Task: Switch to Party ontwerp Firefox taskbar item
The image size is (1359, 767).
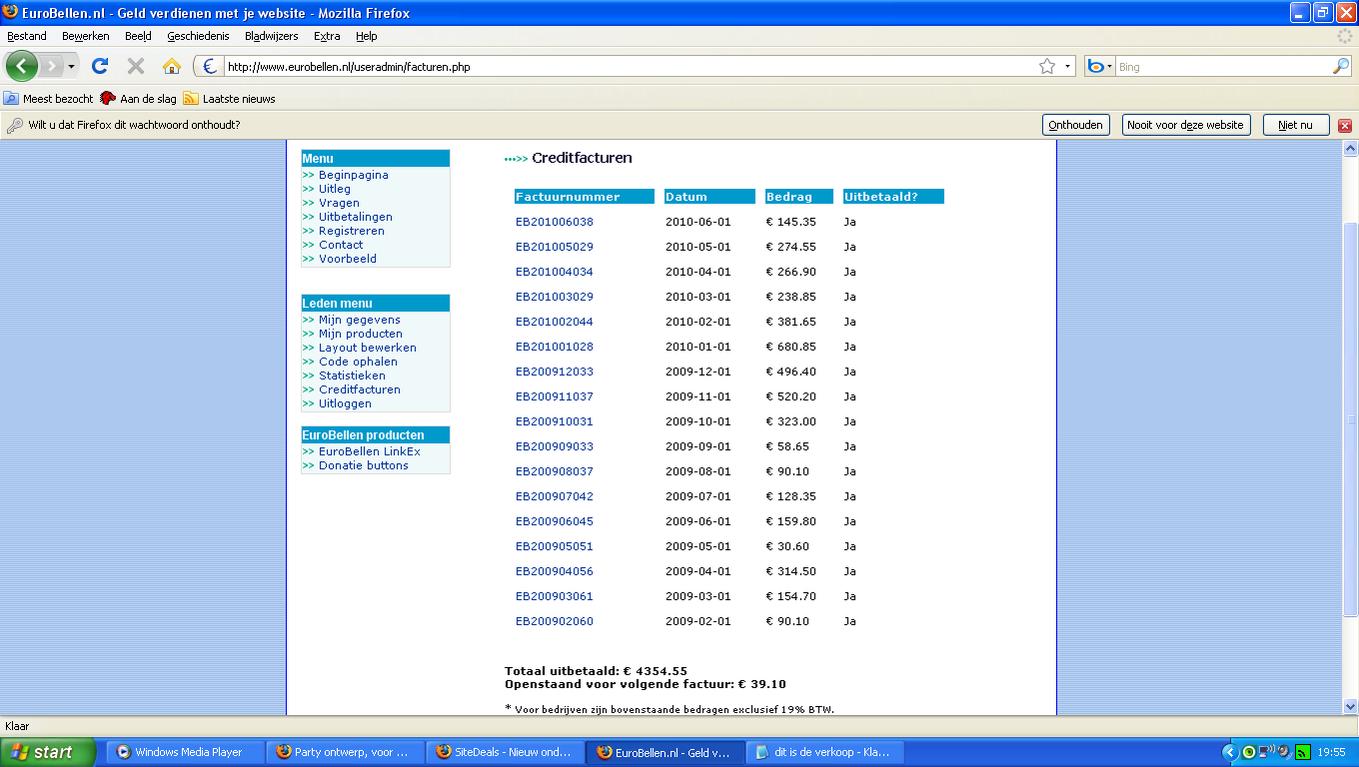Action: point(345,752)
